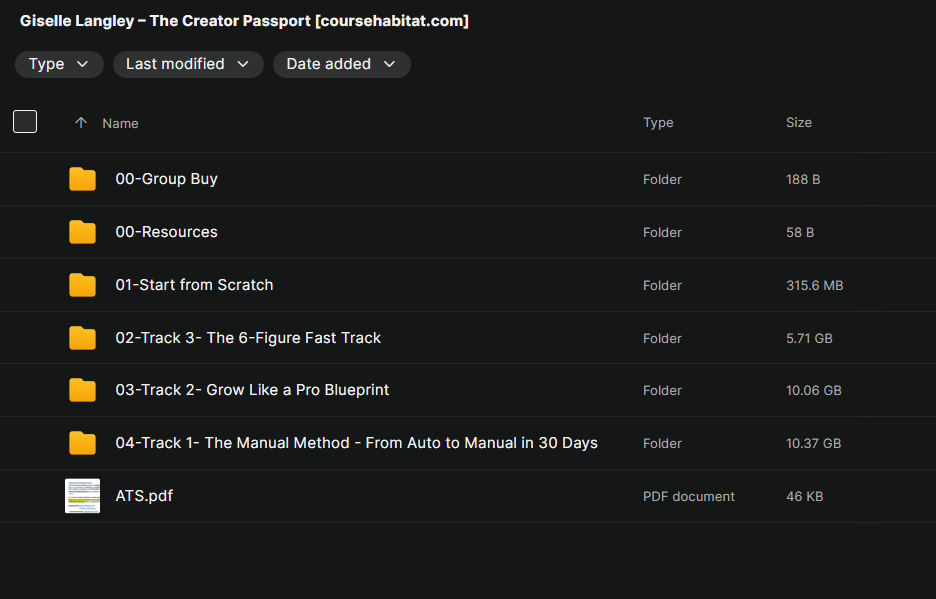The width and height of the screenshot is (936, 599).
Task: Click the Creator Passport folder title
Action: point(244,21)
